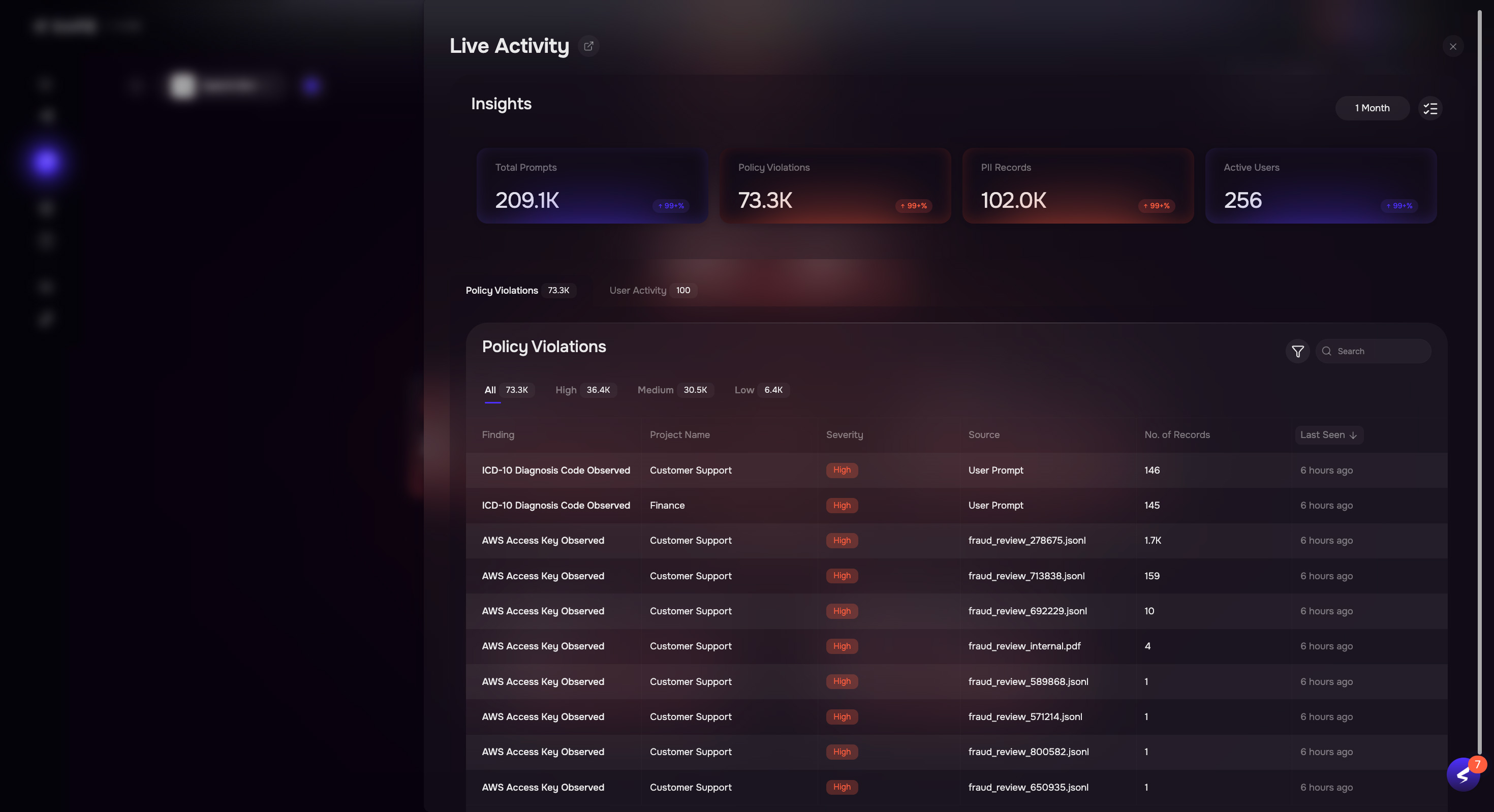Select the Finance ICD-10 Diagnosis row
This screenshot has width=1494, height=812.
point(956,506)
